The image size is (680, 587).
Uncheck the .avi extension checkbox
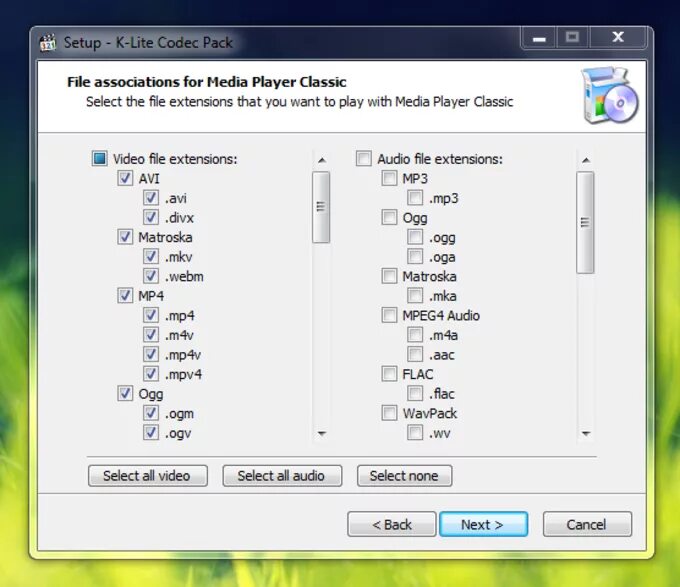click(x=151, y=198)
